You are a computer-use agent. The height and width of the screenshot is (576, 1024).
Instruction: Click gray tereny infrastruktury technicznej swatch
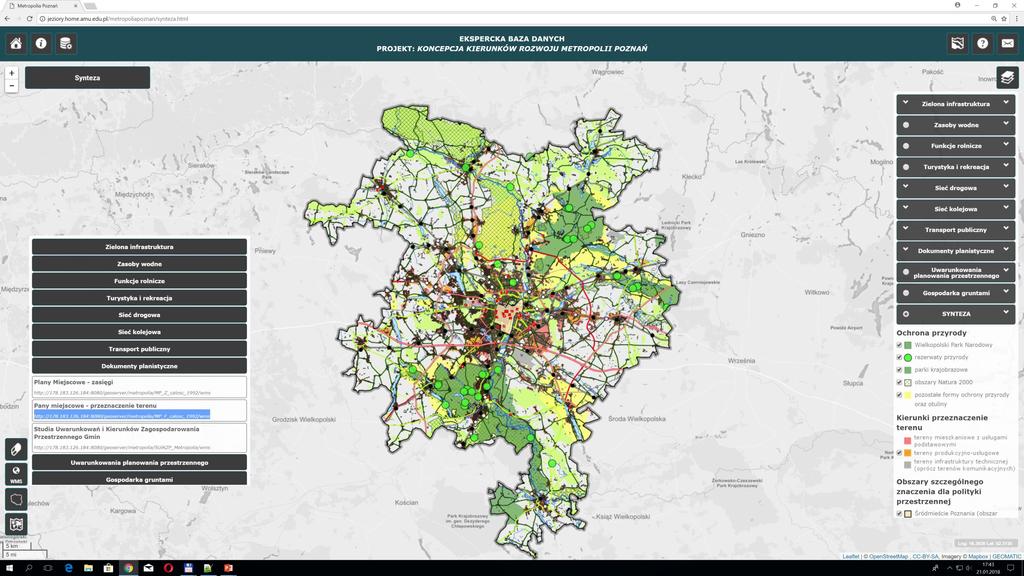pos(907,465)
